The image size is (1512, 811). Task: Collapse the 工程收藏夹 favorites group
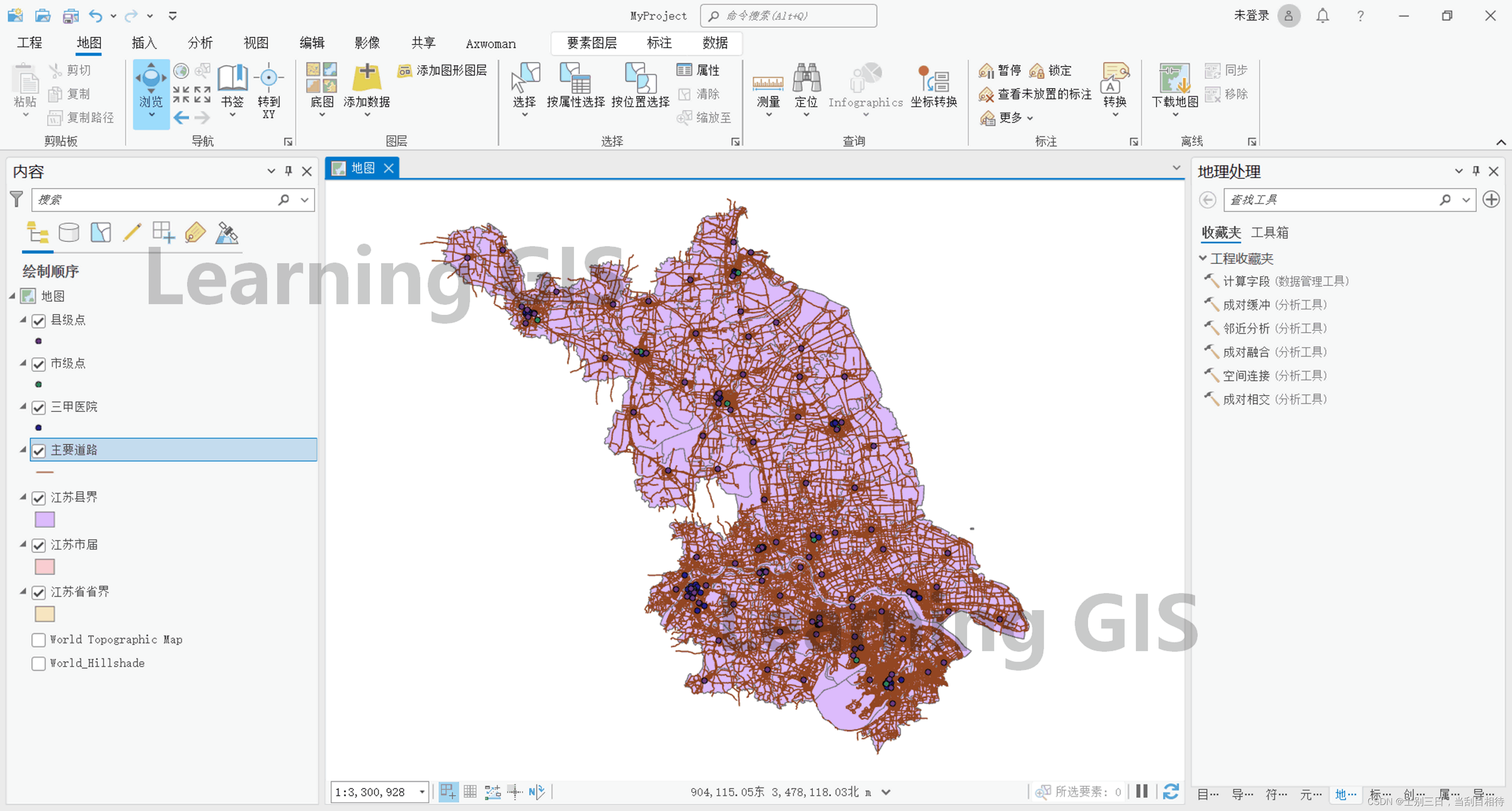(x=1203, y=258)
